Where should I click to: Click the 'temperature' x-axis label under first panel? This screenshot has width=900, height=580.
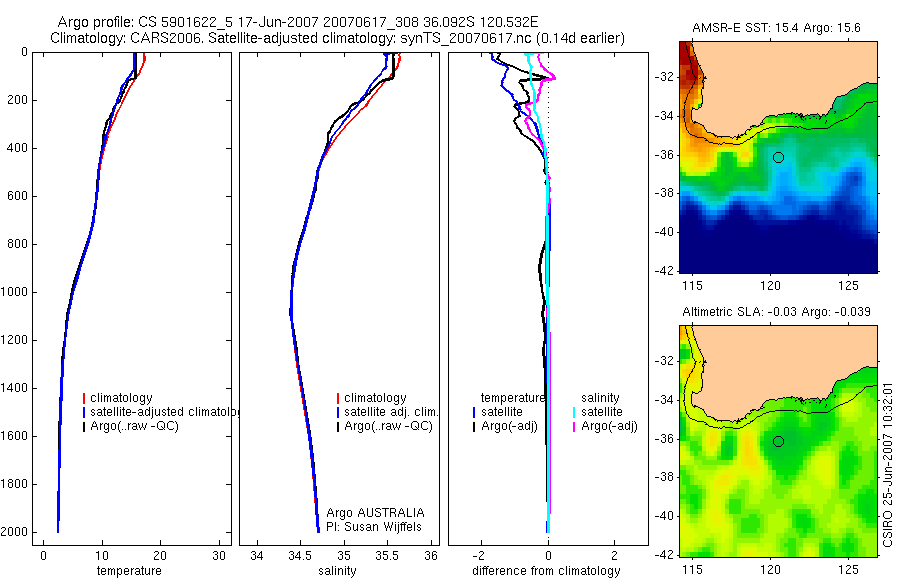[129, 571]
